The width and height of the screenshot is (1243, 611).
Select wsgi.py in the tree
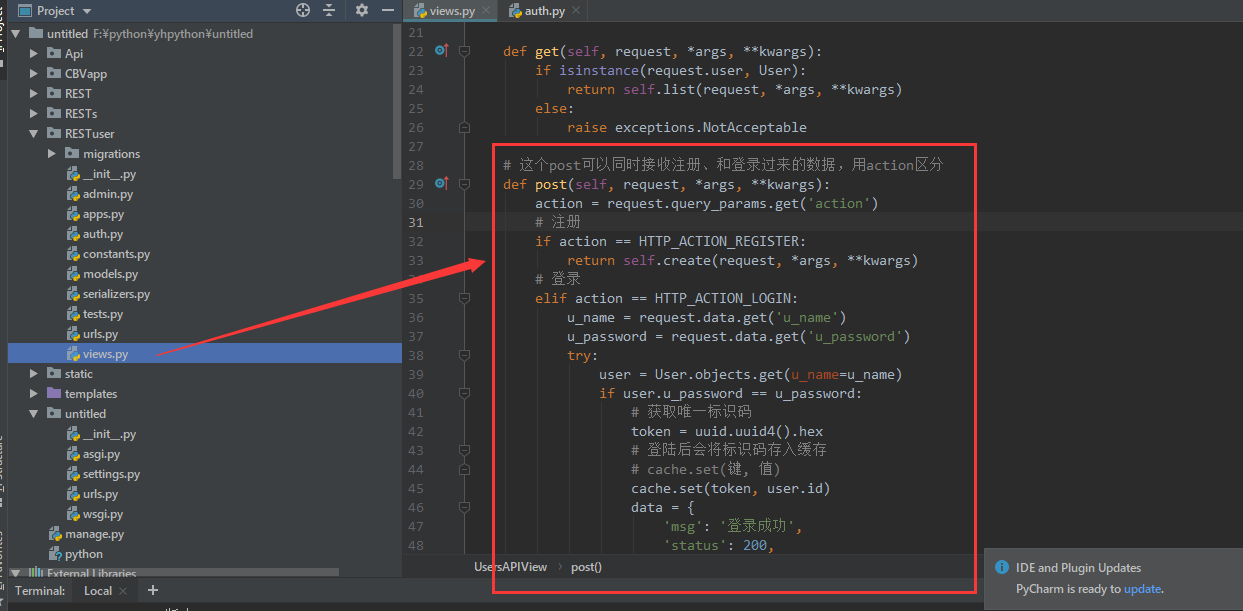pyautogui.click(x=103, y=514)
